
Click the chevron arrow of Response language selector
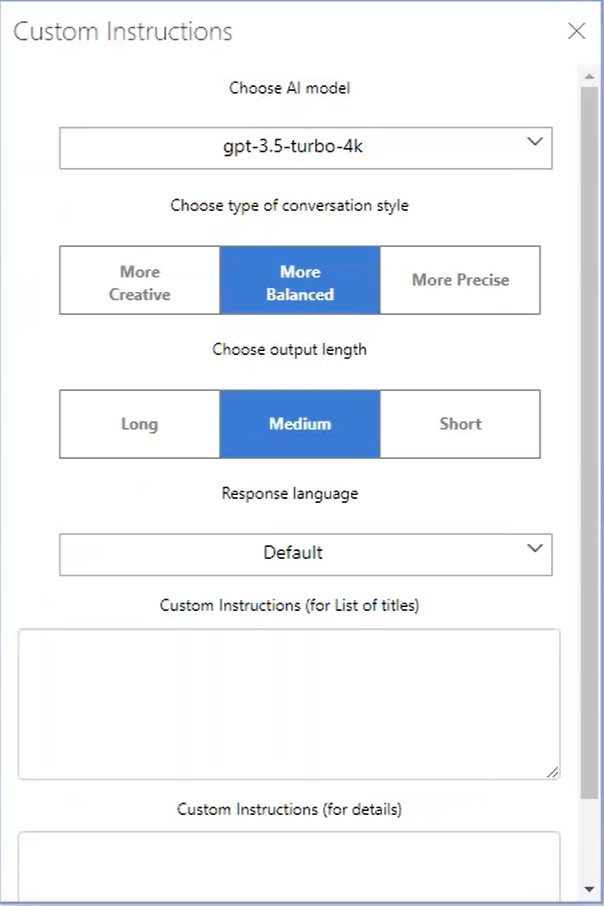click(535, 548)
